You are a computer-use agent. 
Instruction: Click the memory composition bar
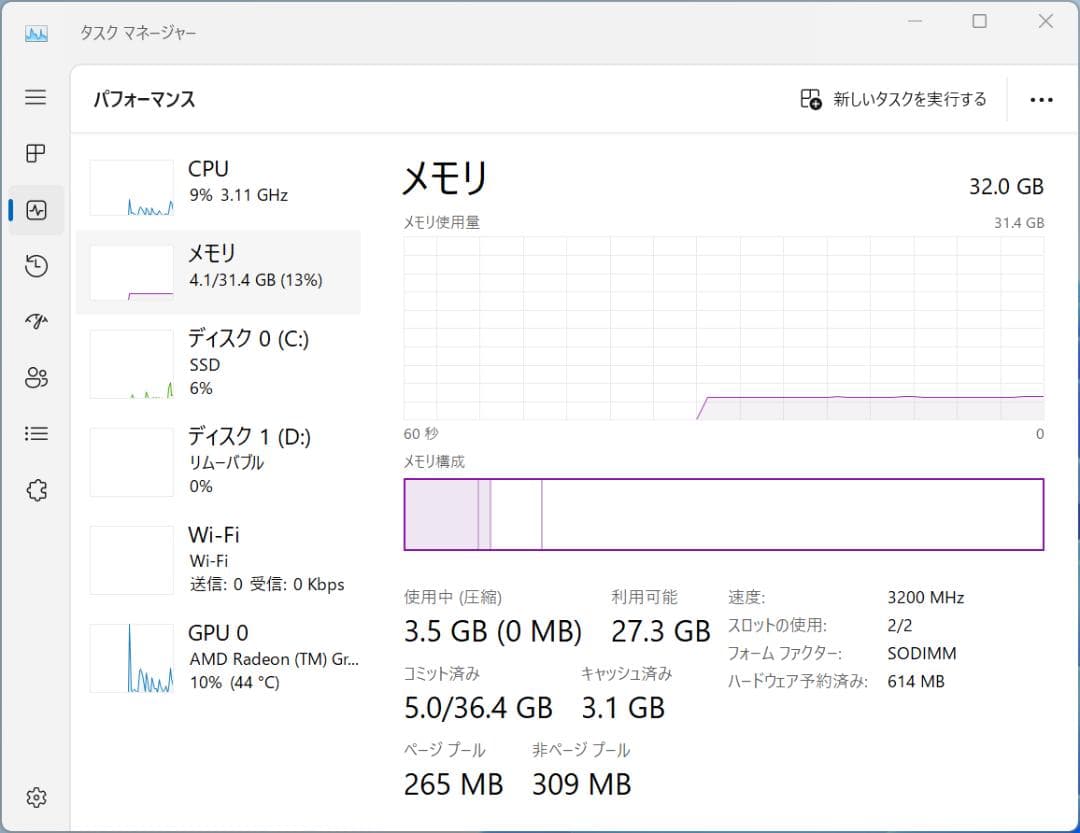point(723,513)
